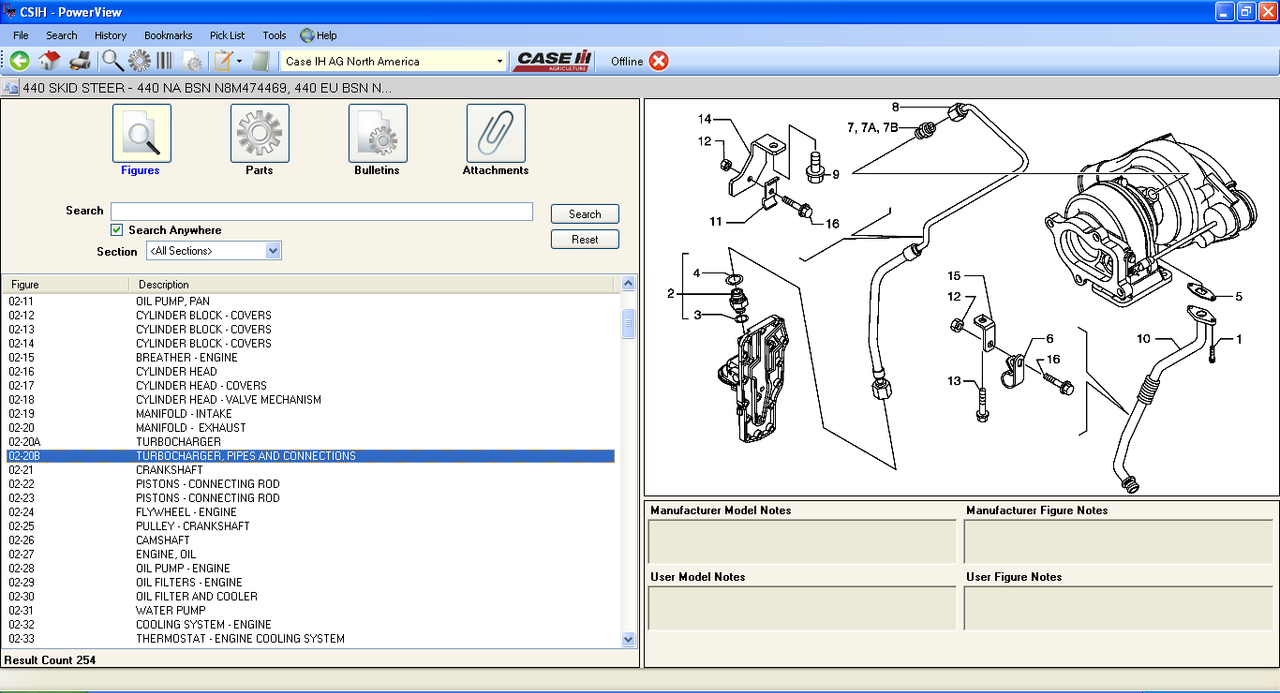Select figure 02-29 OIL FILTERS - ENGINE
1280x693 pixels.
310,582
